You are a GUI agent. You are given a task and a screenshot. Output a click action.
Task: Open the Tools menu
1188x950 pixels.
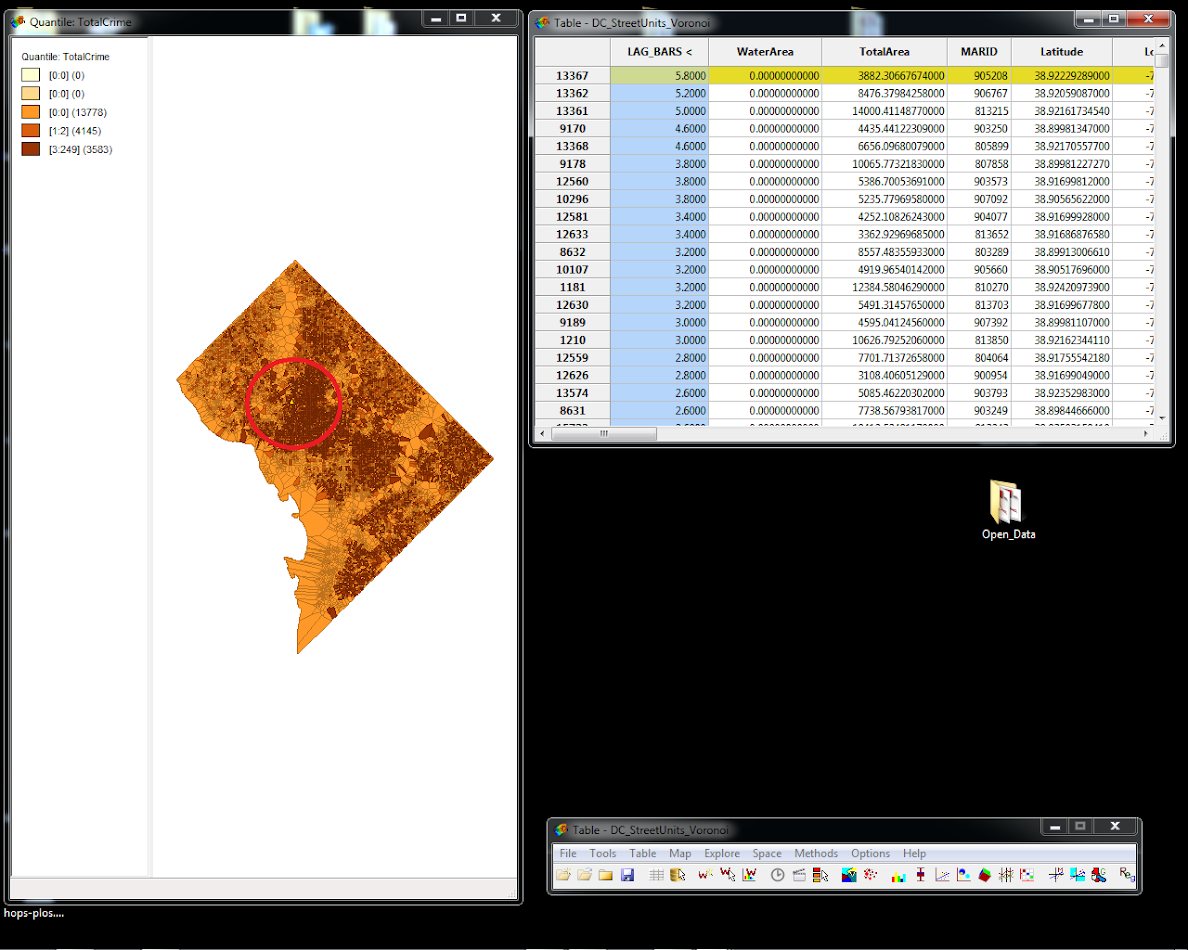click(x=602, y=853)
